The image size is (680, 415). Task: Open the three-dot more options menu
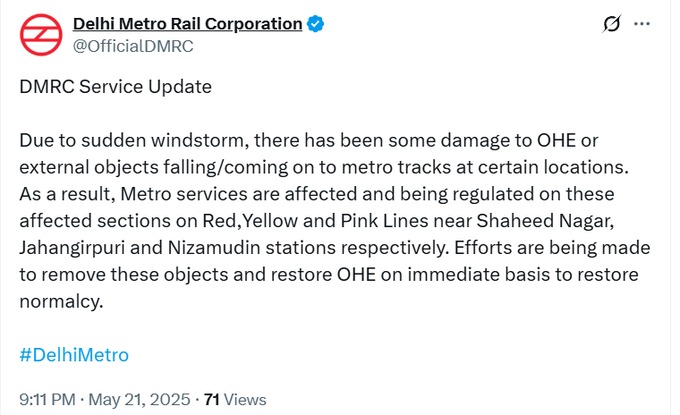point(642,24)
